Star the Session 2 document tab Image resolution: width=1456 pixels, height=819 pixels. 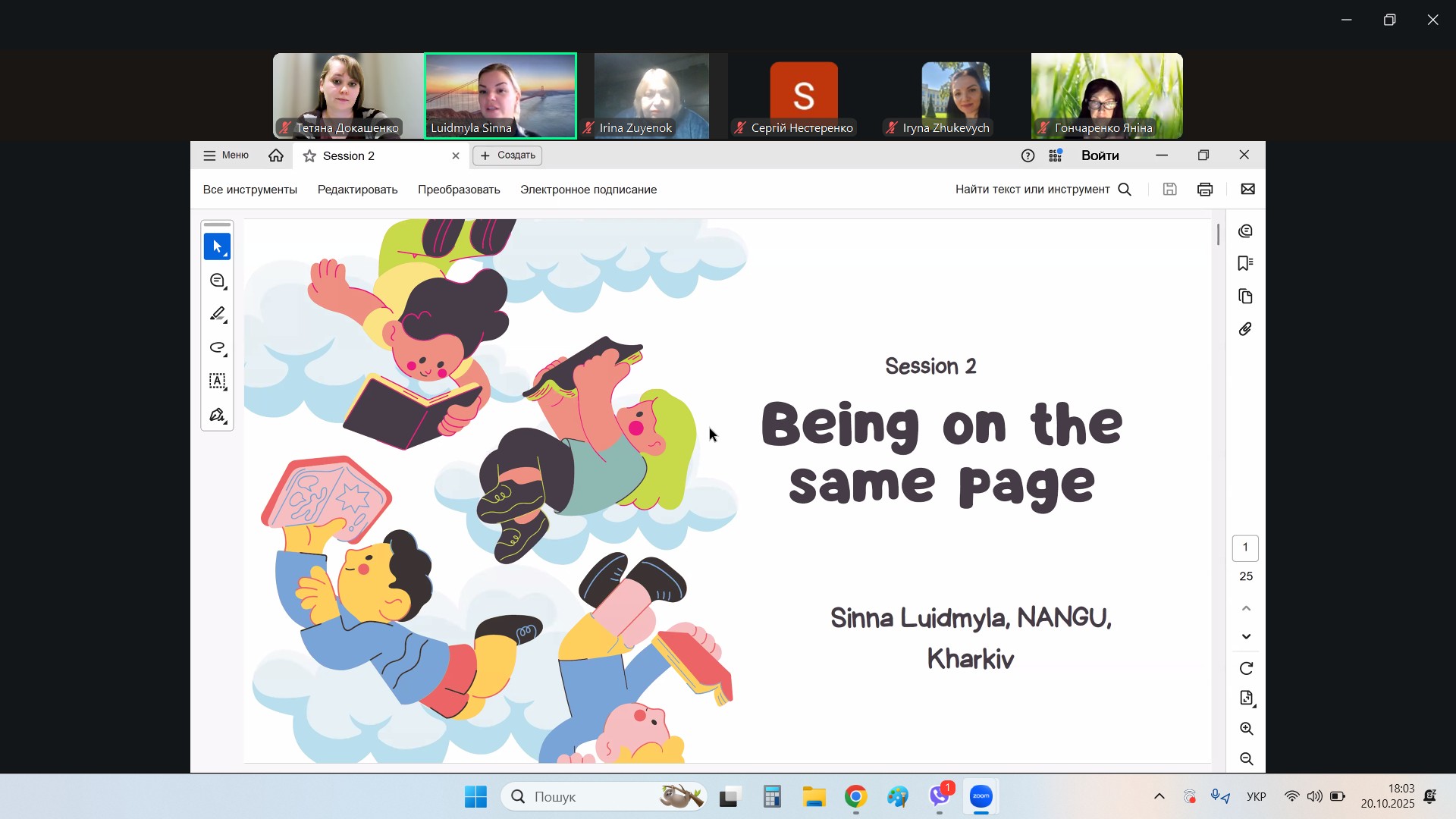[x=309, y=156]
